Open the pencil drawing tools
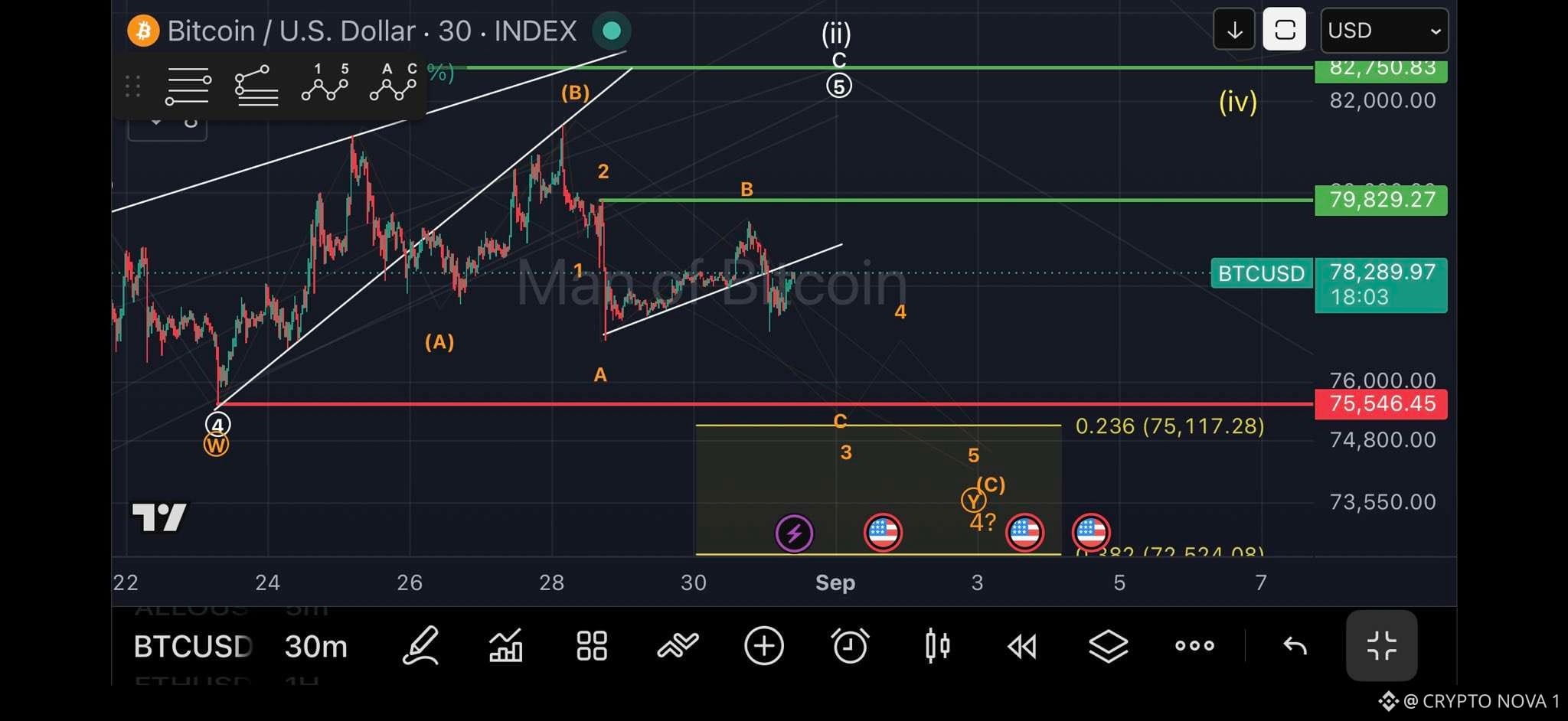The width and height of the screenshot is (1568, 721). click(420, 646)
